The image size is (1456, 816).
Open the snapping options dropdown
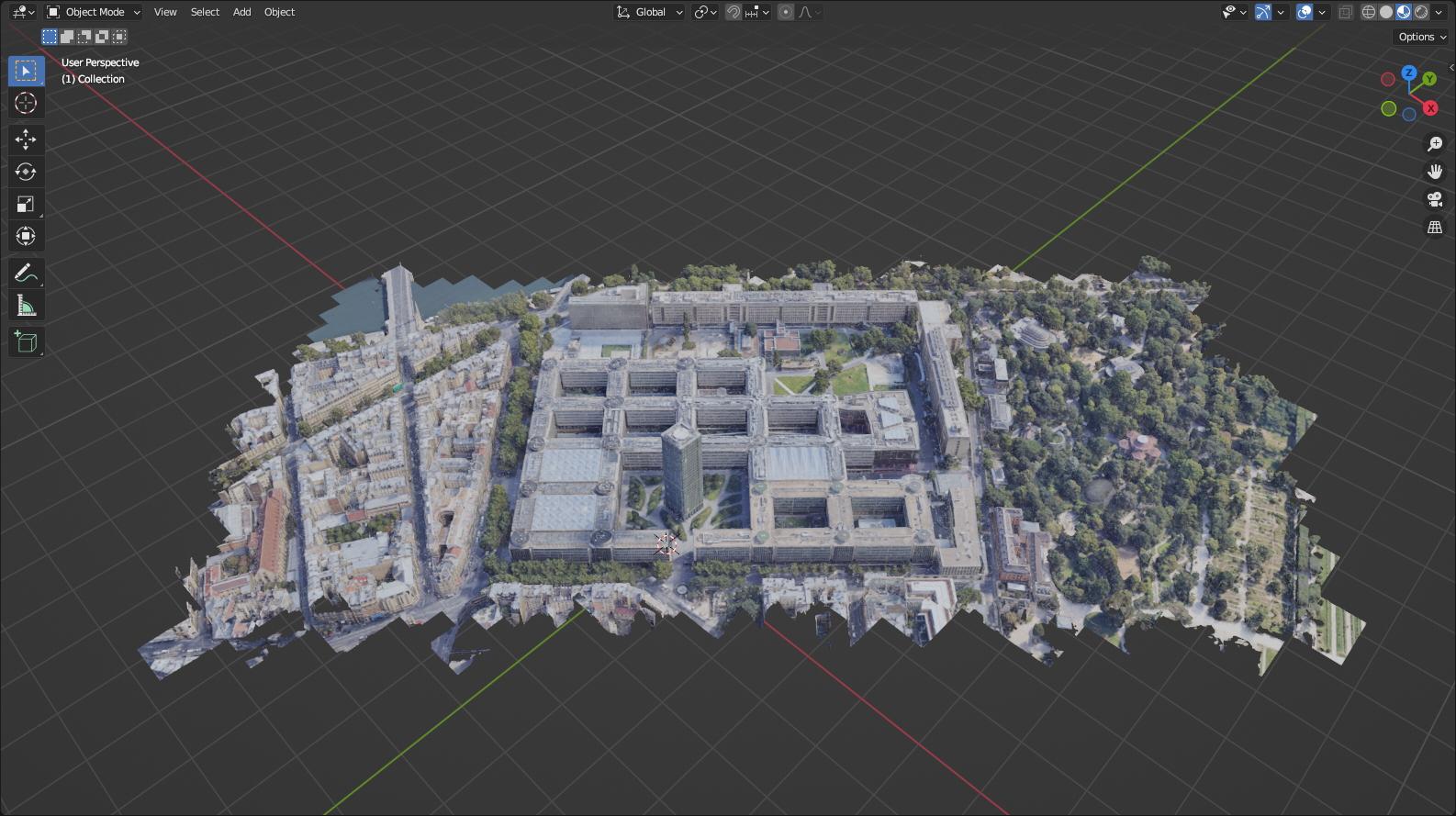(757, 12)
